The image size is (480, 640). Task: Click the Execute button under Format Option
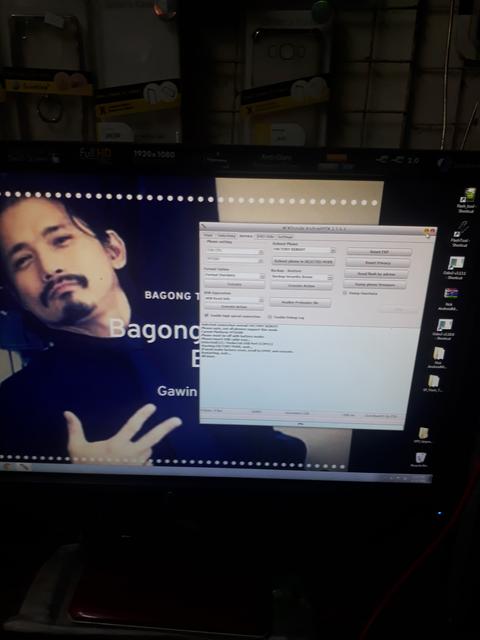coord(234,284)
